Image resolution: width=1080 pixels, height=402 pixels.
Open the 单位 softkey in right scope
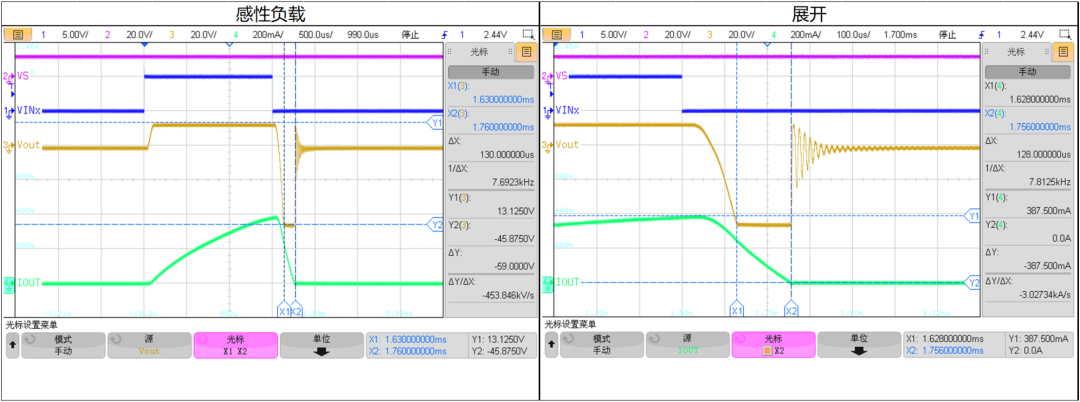point(861,345)
